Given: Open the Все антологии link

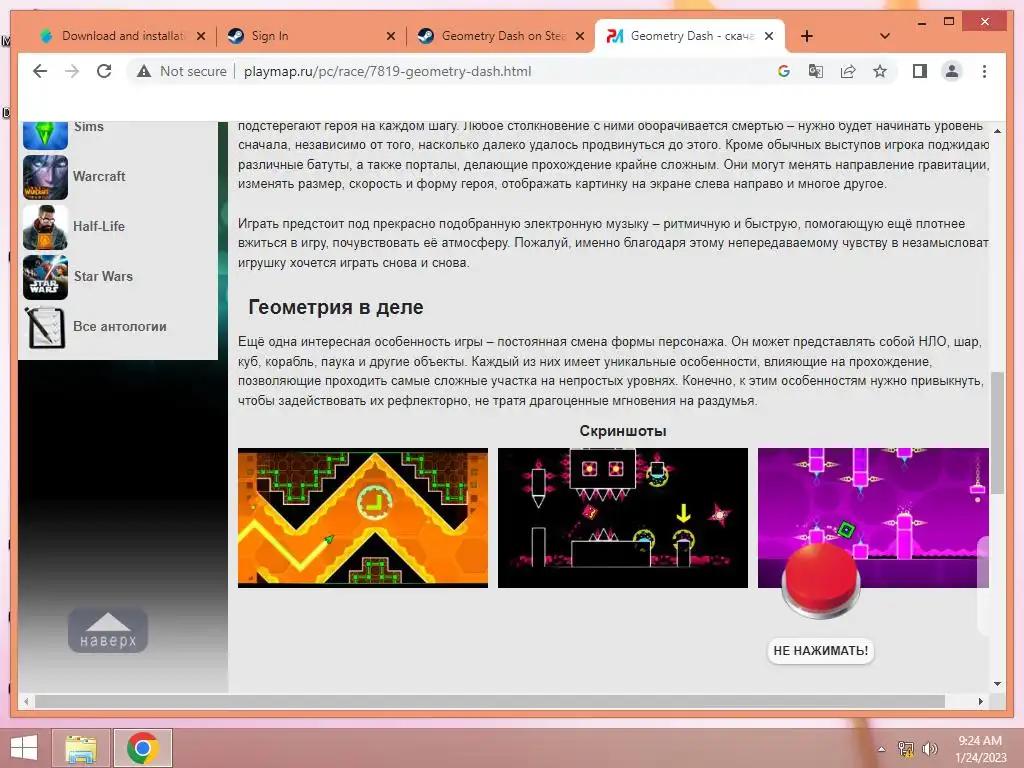Looking at the screenshot, I should (120, 327).
